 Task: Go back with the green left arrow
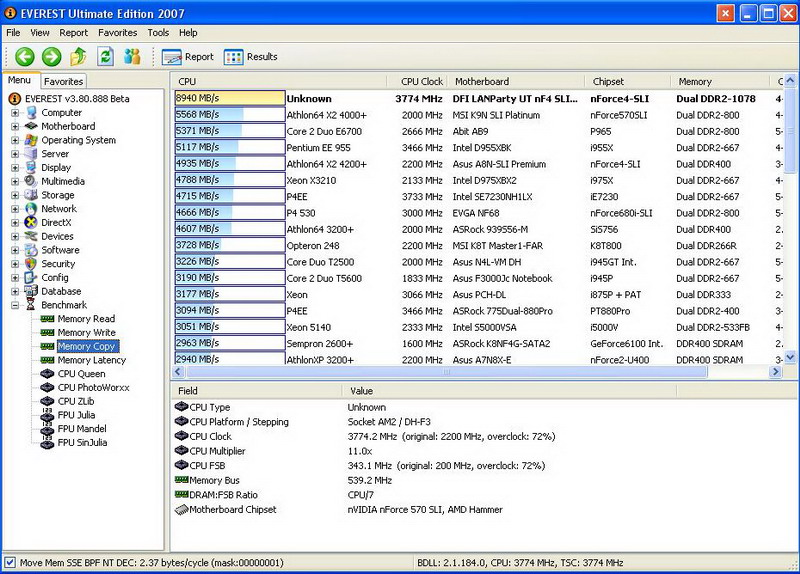coord(24,57)
